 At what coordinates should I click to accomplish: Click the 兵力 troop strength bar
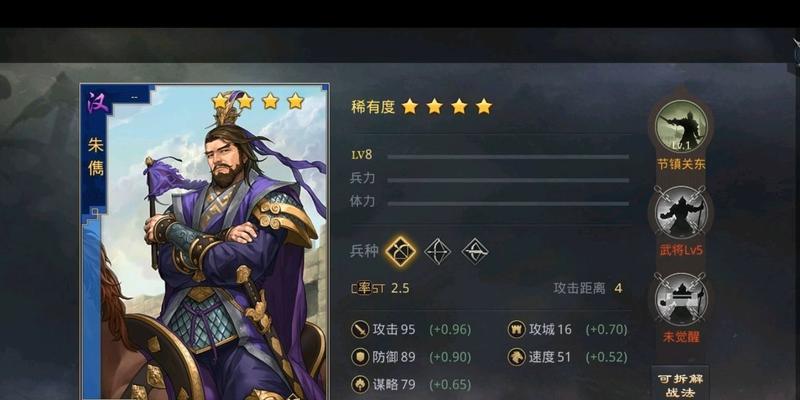(x=508, y=180)
